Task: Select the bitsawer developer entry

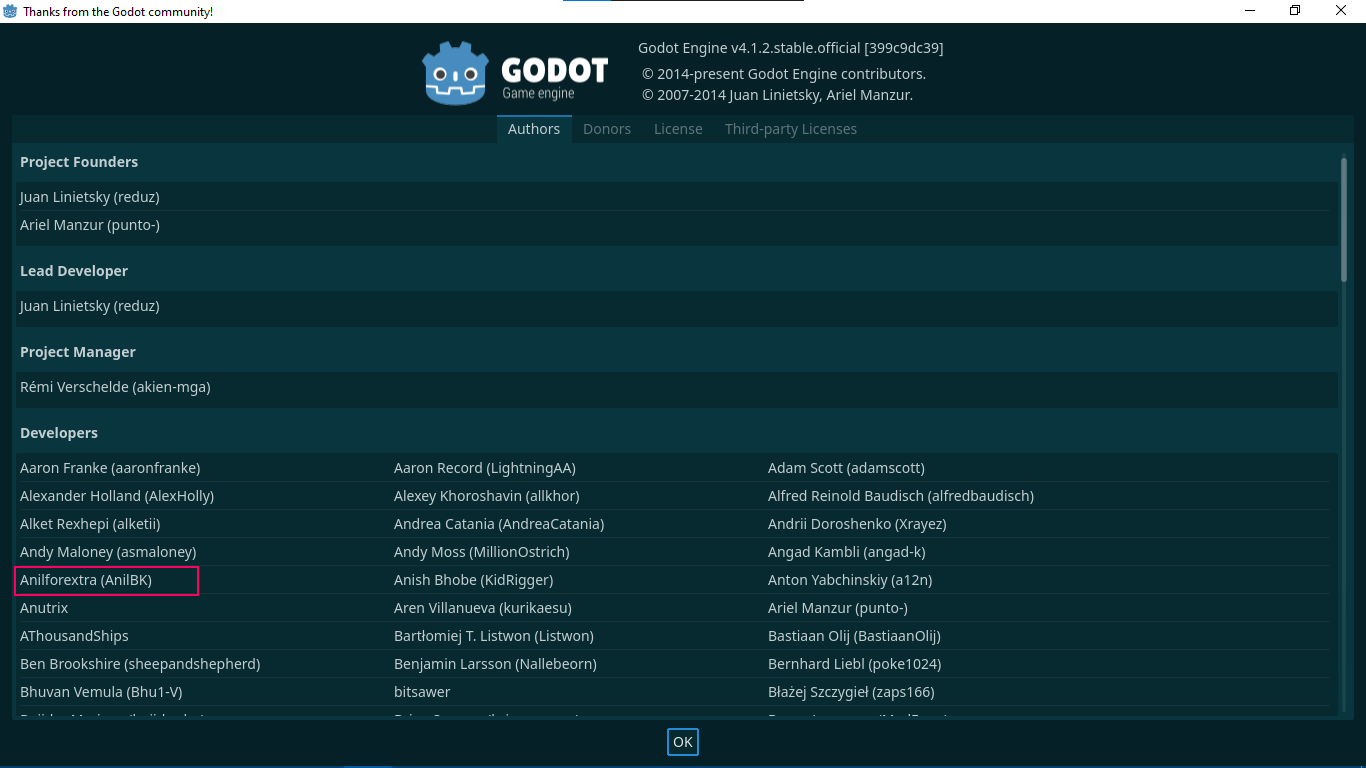Action: tap(422, 692)
